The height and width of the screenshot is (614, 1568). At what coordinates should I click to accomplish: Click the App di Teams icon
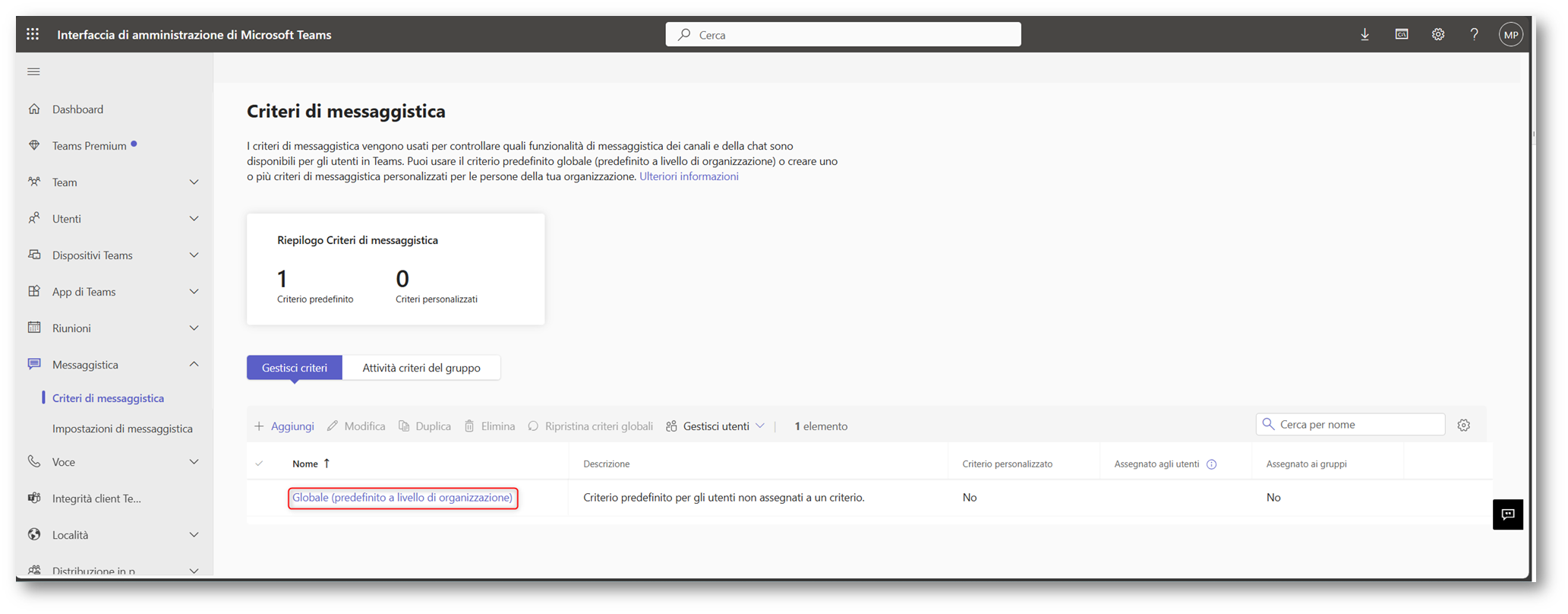pyautogui.click(x=34, y=291)
